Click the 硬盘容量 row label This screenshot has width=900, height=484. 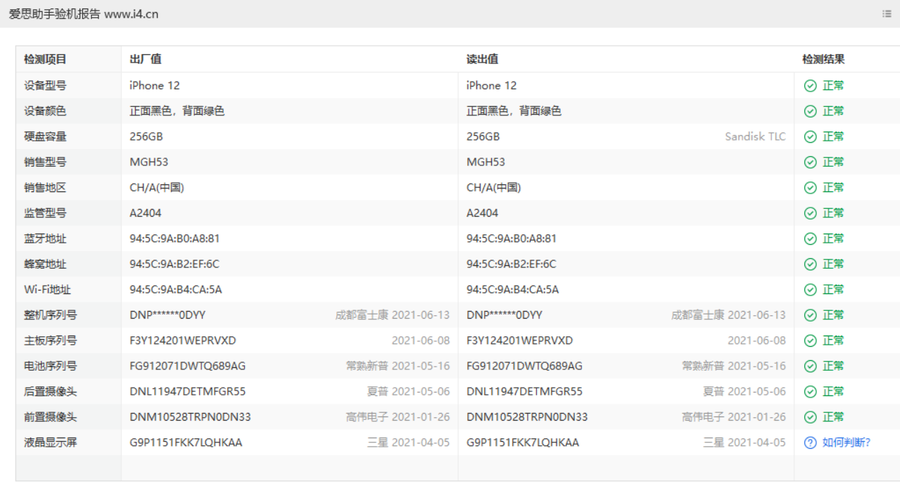pyautogui.click(x=45, y=137)
